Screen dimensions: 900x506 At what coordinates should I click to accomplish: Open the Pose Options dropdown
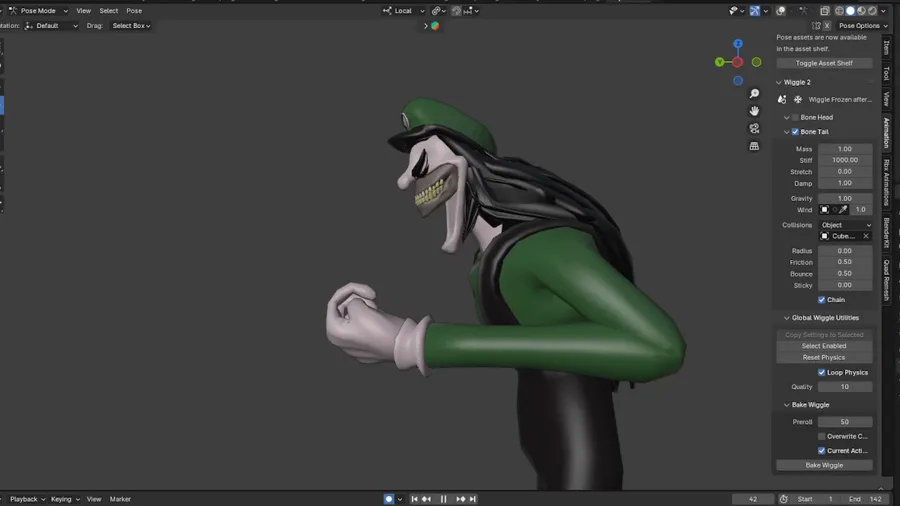pos(863,26)
